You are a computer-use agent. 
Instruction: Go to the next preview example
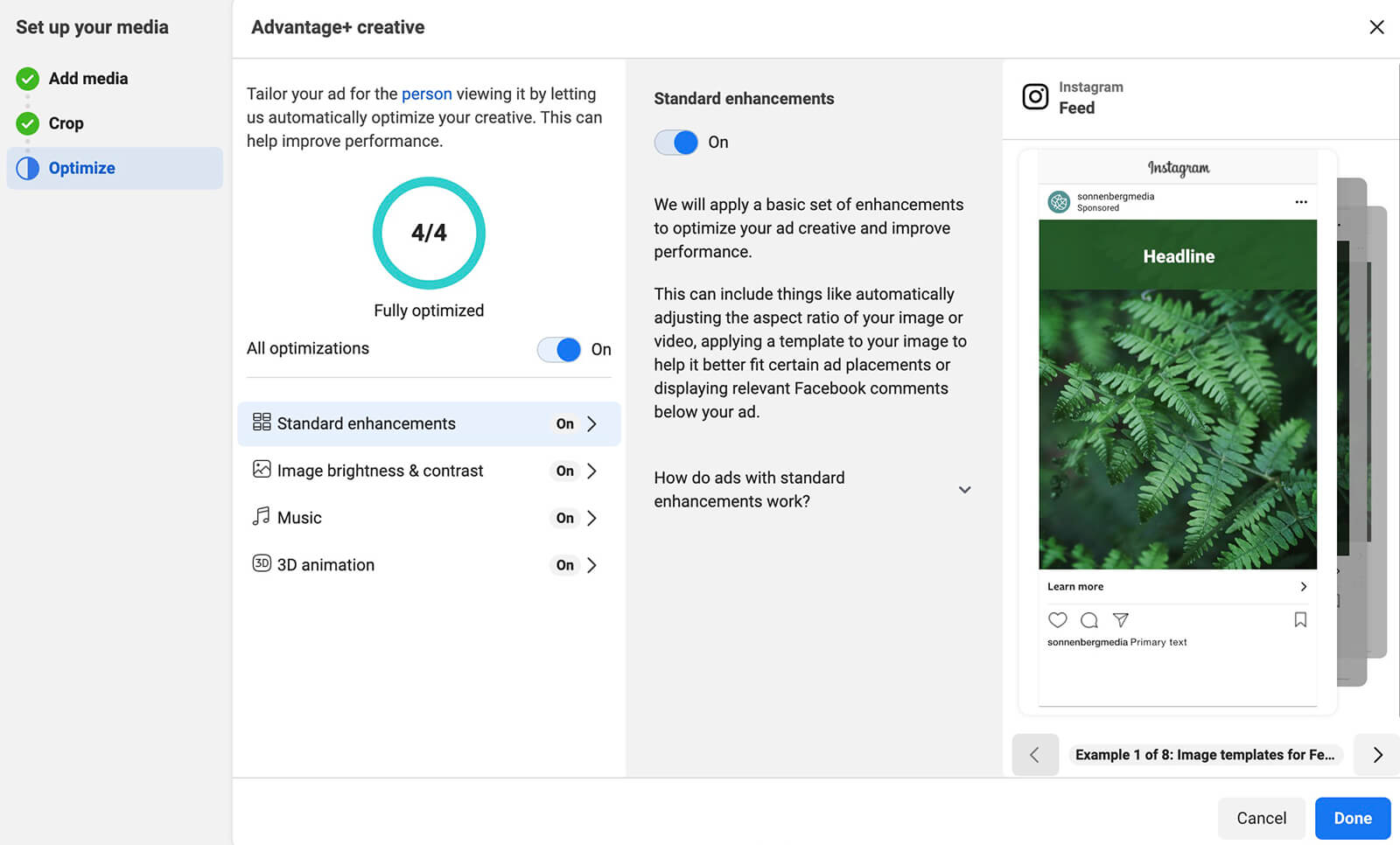[1377, 755]
